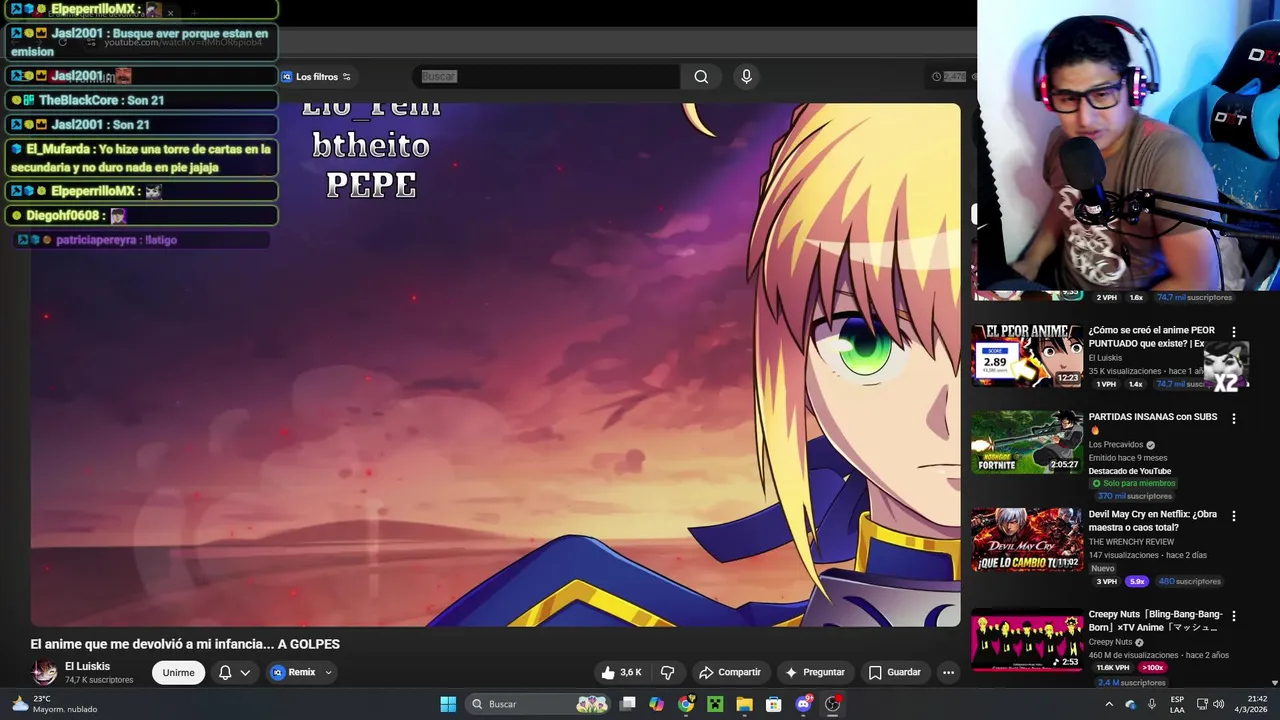
Task: Open the Los Precavidos channel link
Action: click(1115, 445)
